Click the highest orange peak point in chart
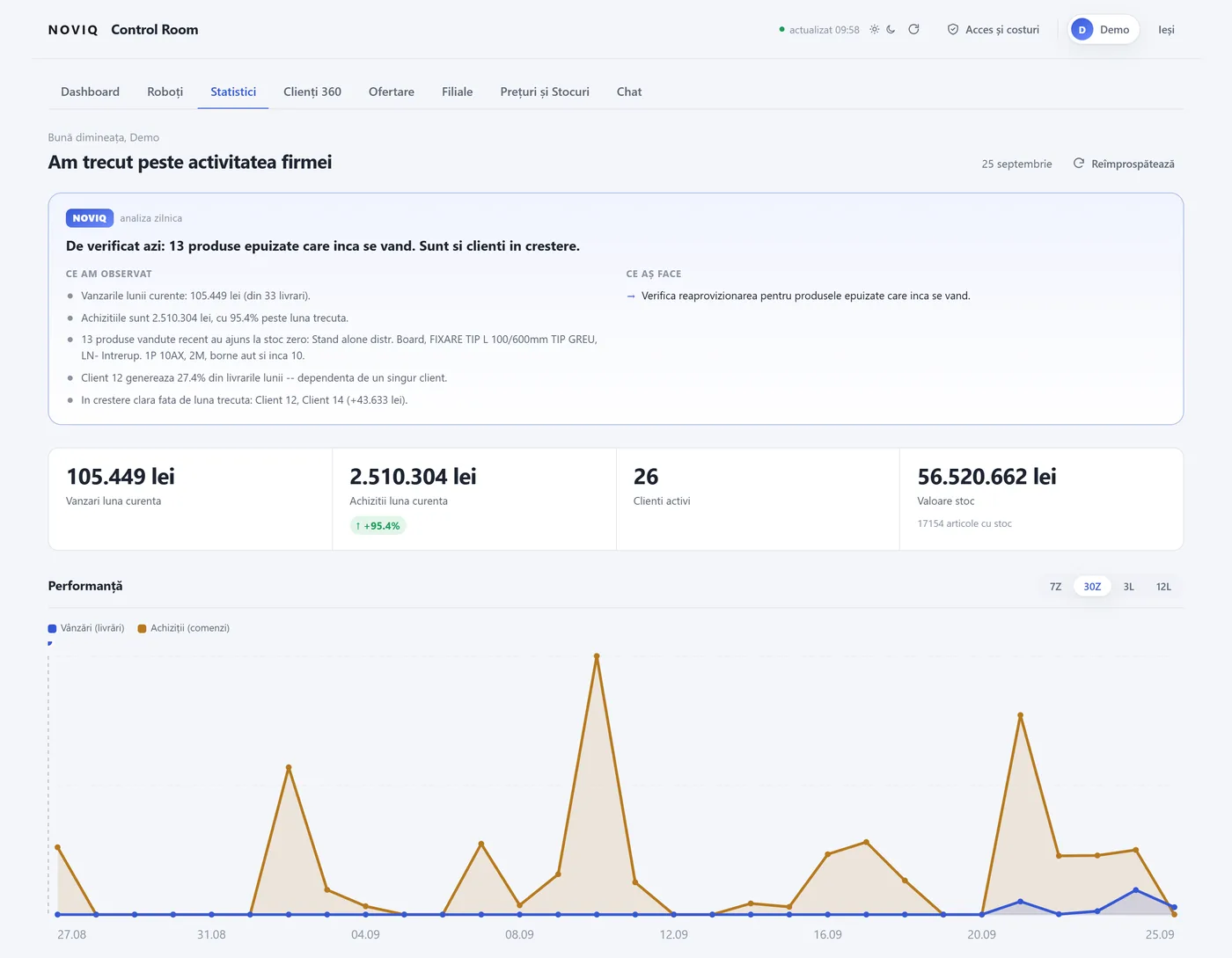The height and width of the screenshot is (958, 1232). (597, 656)
